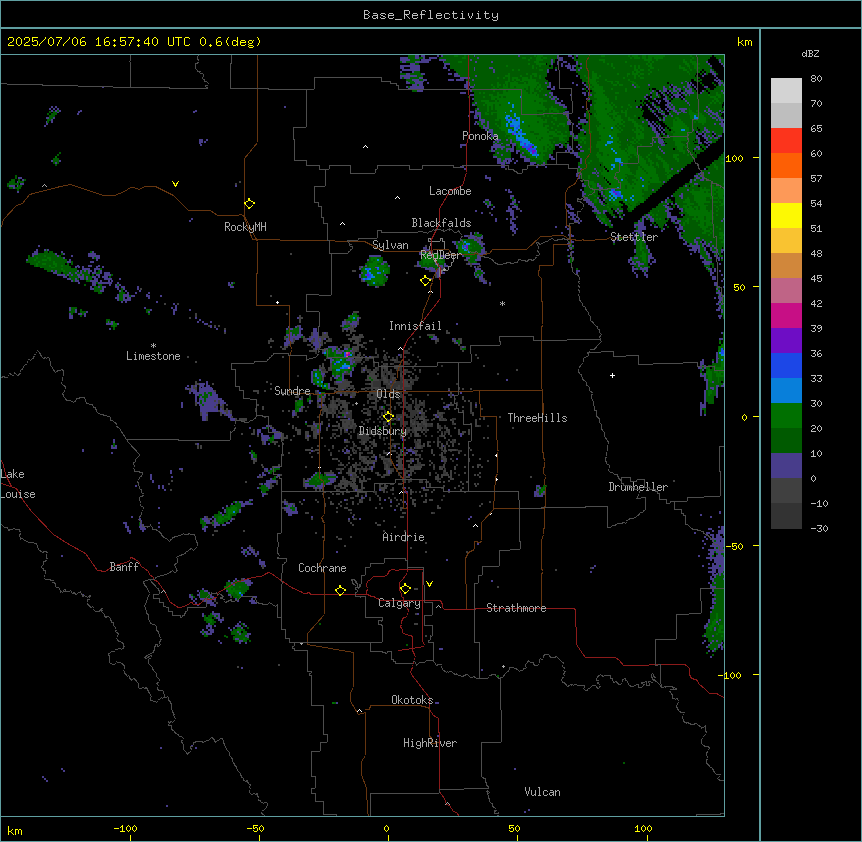Click the white star marker above Limestone
862x842 pixels.
point(153,346)
